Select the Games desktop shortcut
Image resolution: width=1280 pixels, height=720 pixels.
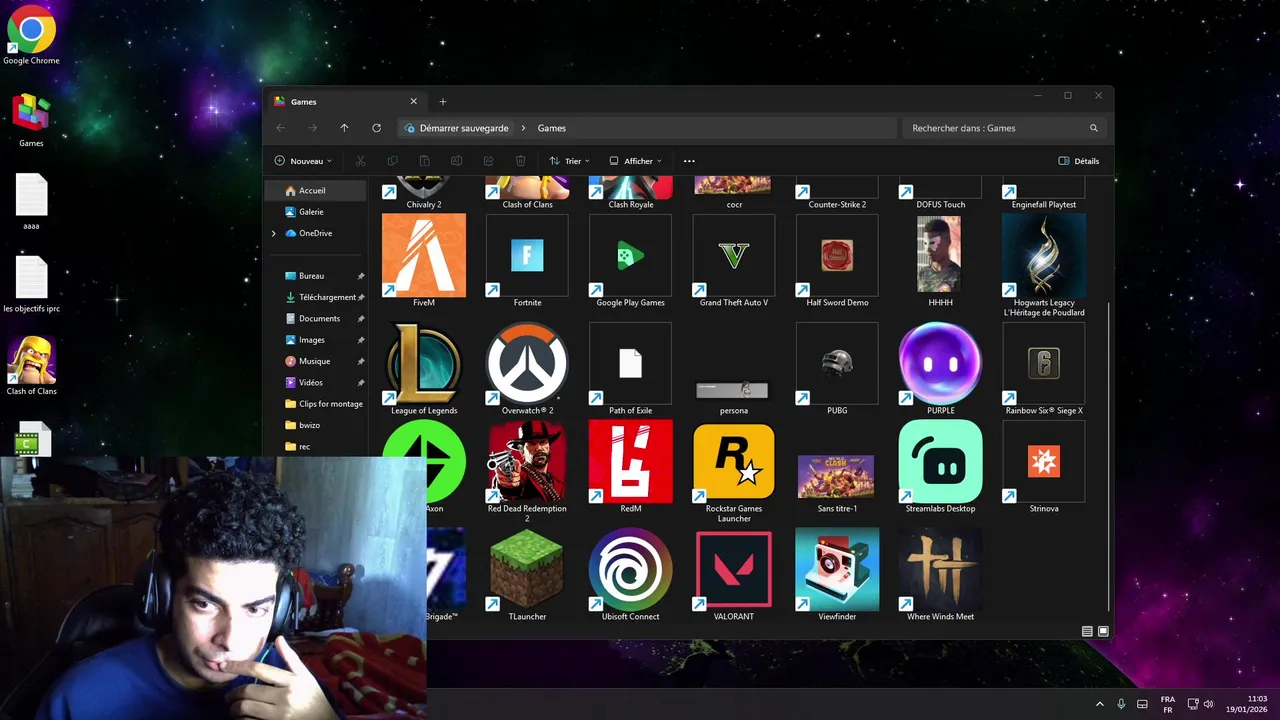[31, 120]
